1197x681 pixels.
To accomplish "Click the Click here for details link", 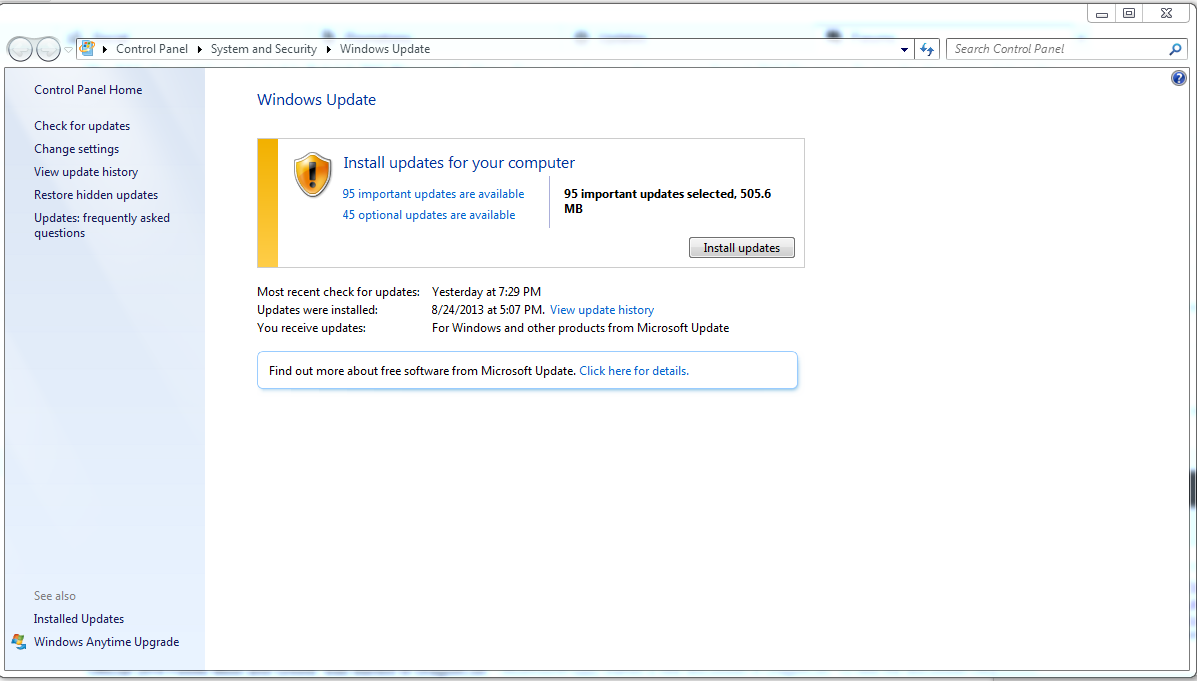I will tap(634, 371).
